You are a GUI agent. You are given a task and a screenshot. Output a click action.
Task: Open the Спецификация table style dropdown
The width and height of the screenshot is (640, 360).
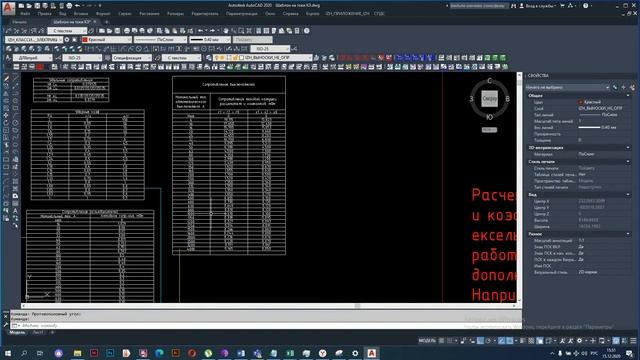(131, 58)
